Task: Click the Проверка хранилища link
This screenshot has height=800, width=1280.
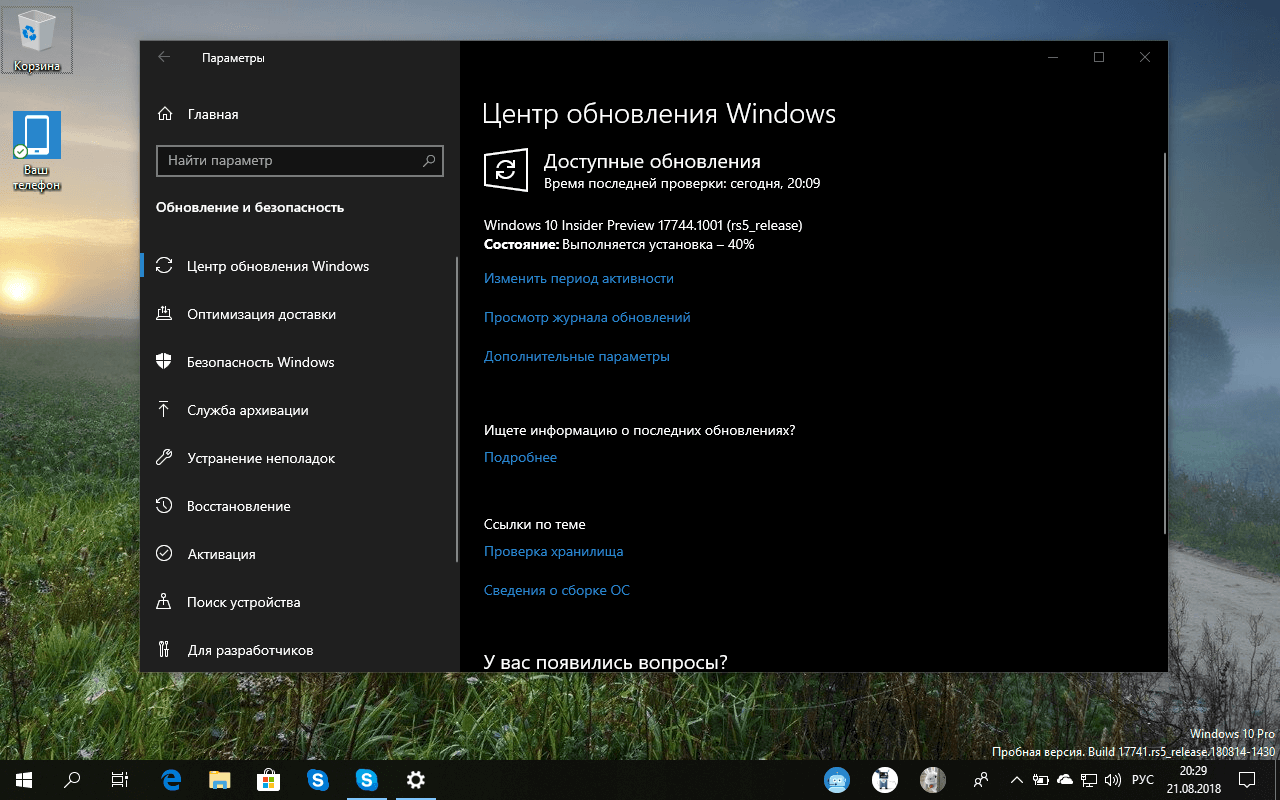Action: [x=553, y=551]
